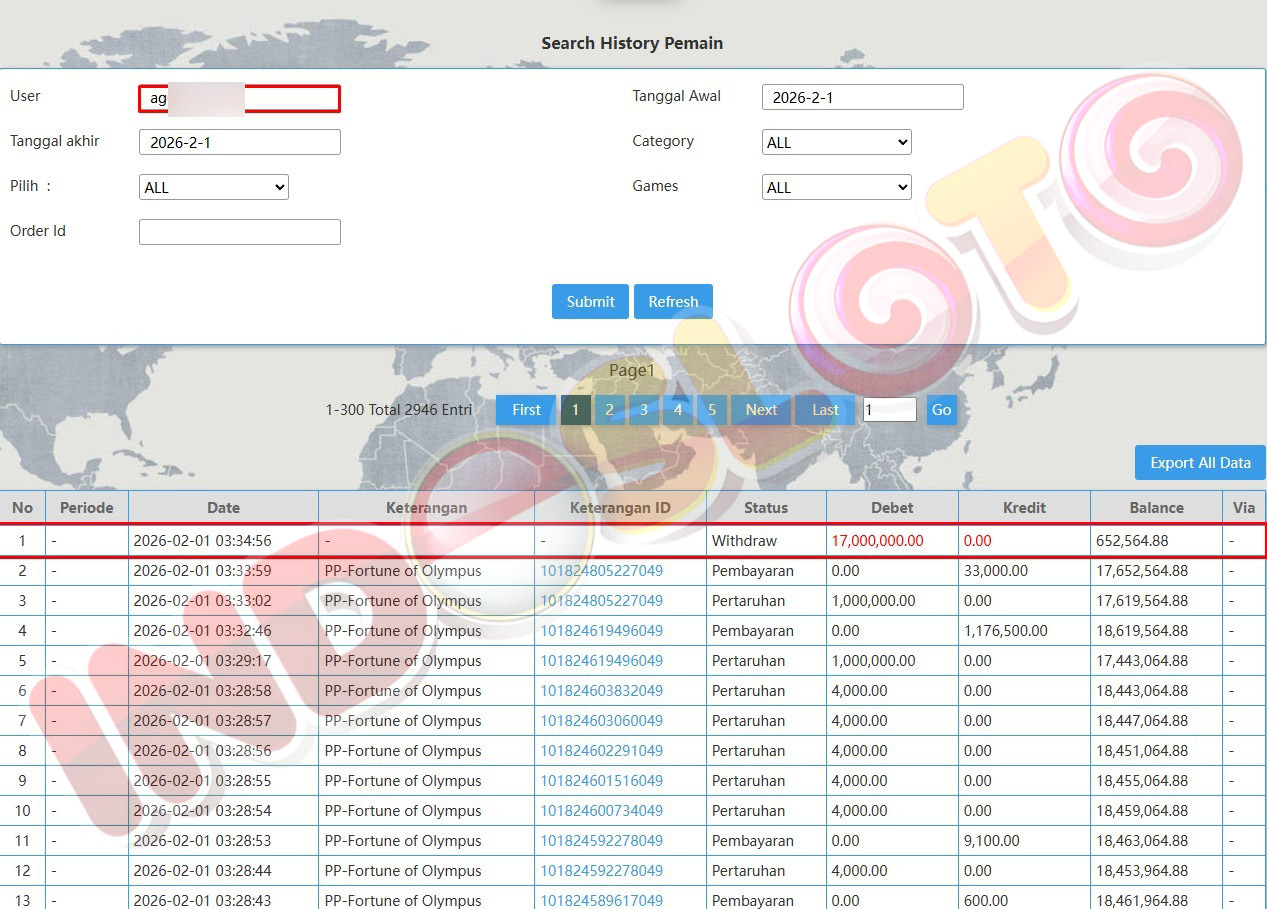Click the Refresh button

(x=673, y=302)
